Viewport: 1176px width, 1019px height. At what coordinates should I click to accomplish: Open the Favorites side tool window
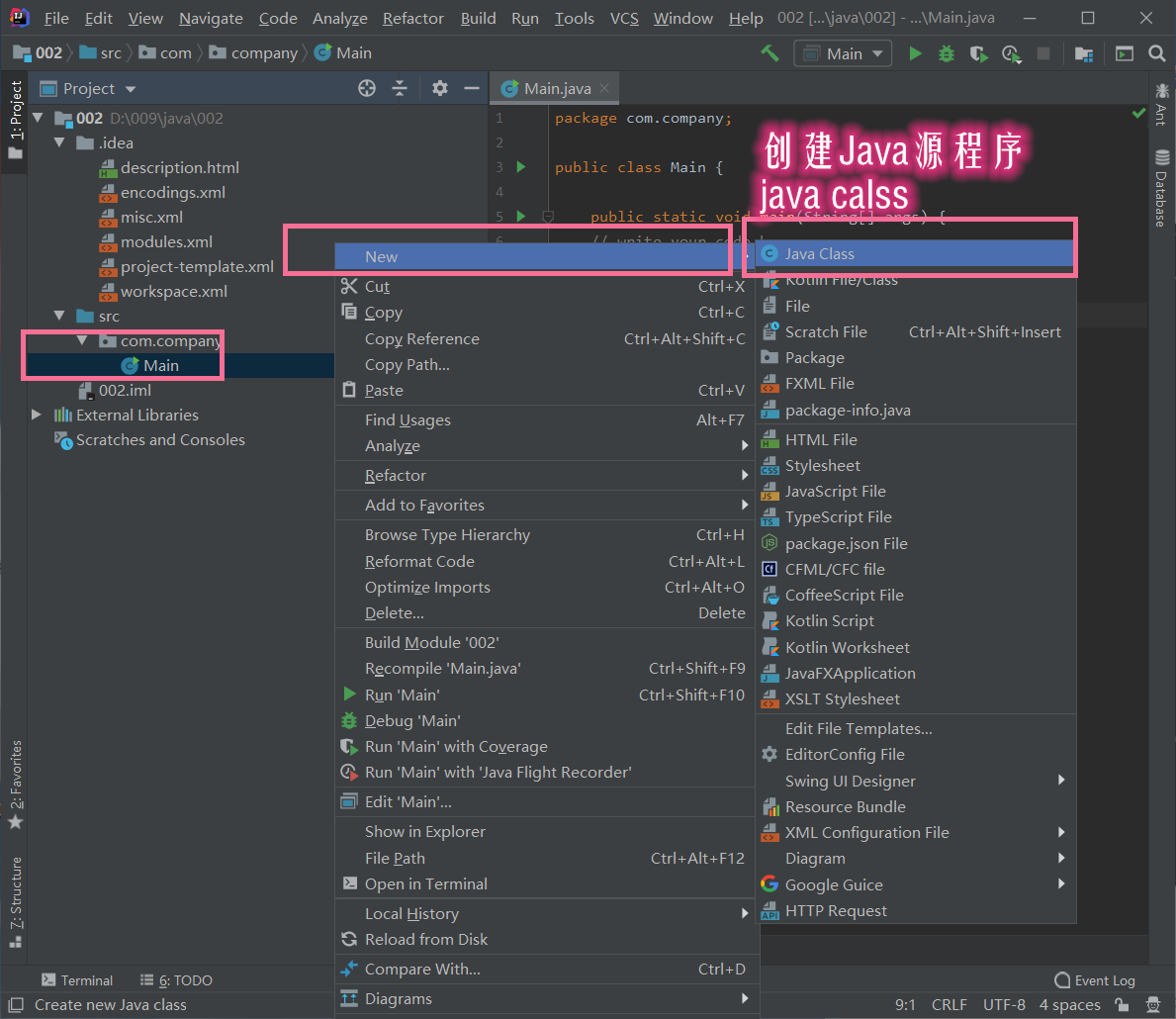(16, 785)
